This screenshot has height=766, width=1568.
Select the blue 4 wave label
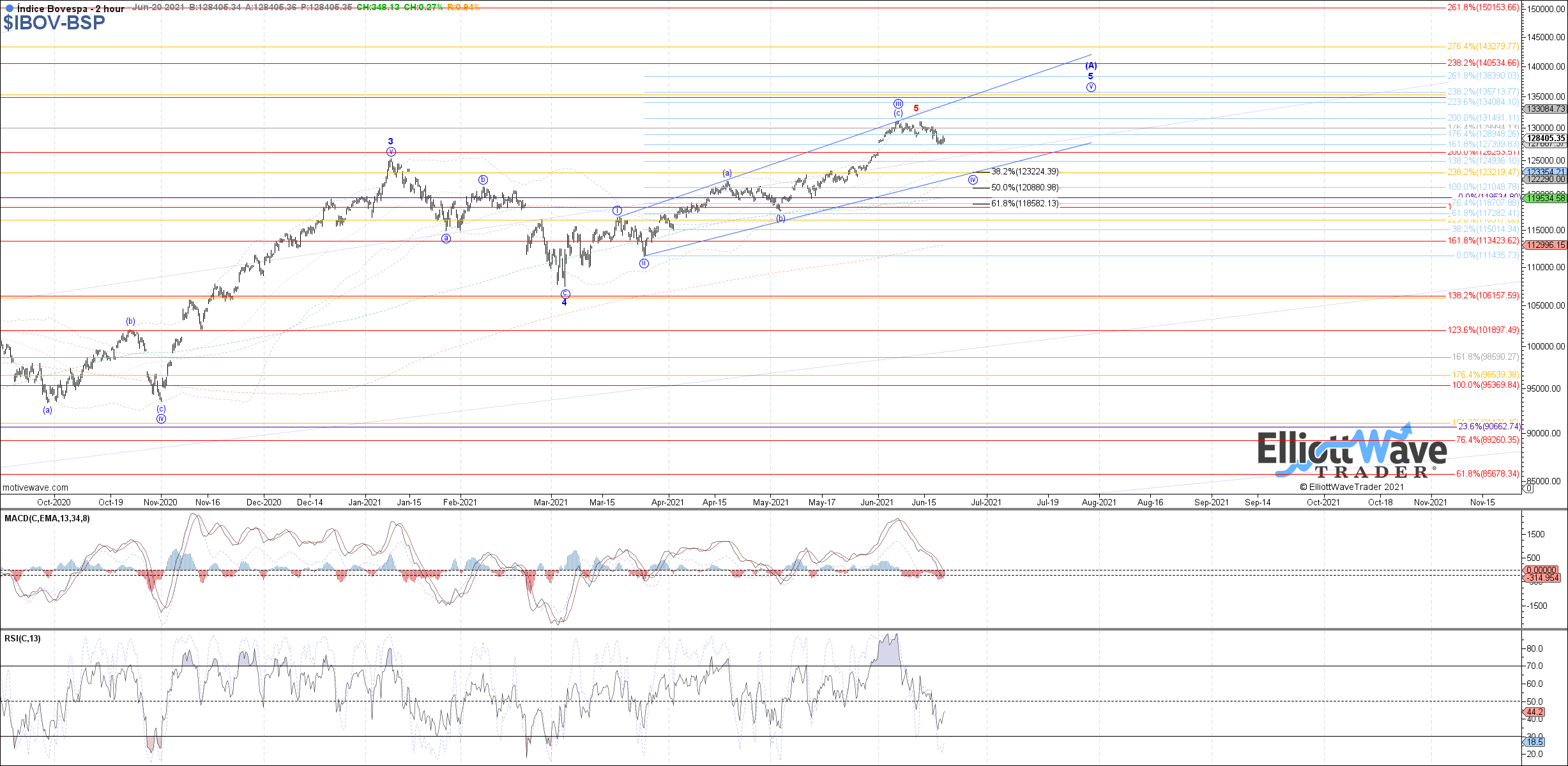point(564,302)
